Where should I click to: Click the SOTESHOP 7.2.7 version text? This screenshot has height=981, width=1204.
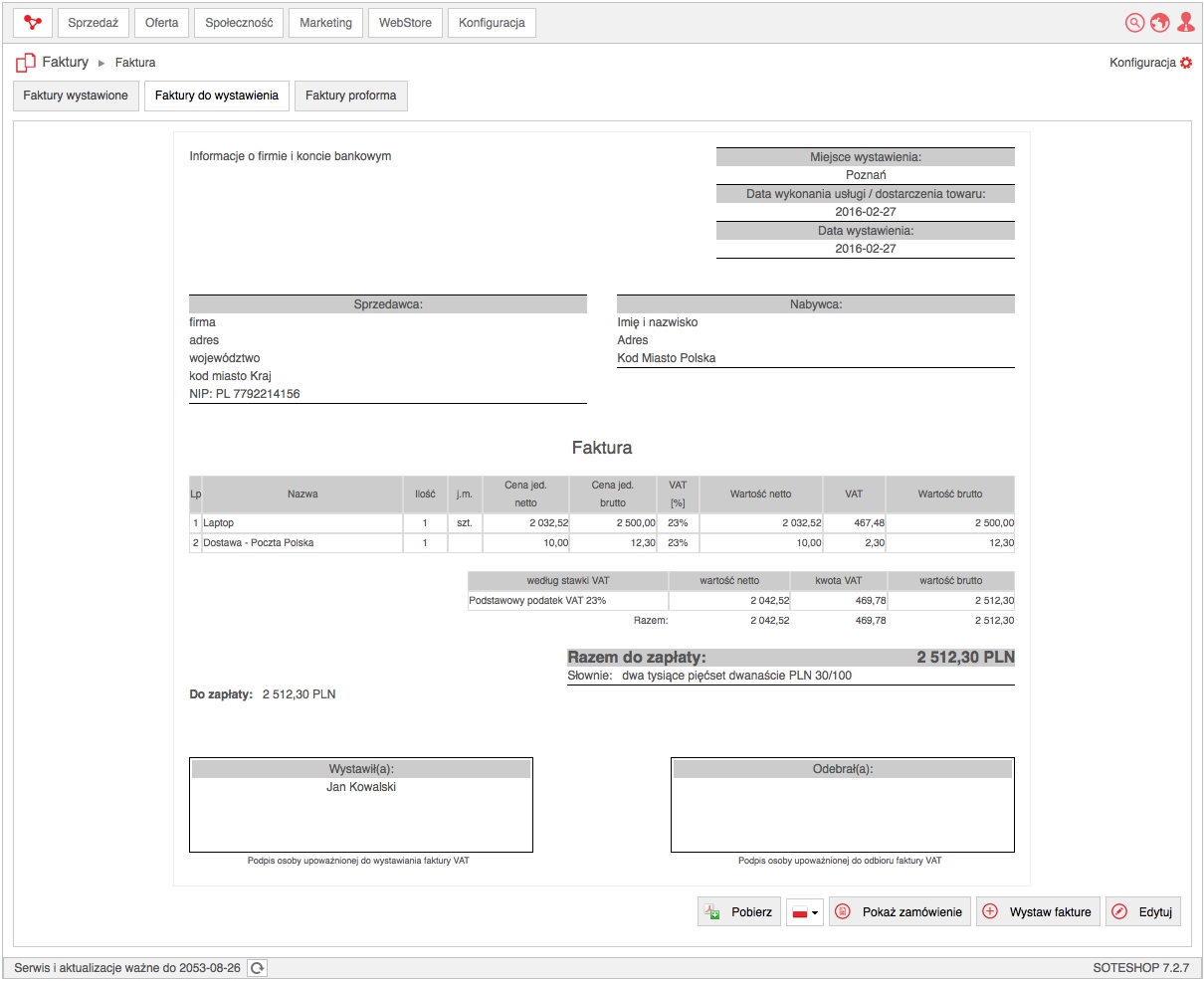(1140, 968)
